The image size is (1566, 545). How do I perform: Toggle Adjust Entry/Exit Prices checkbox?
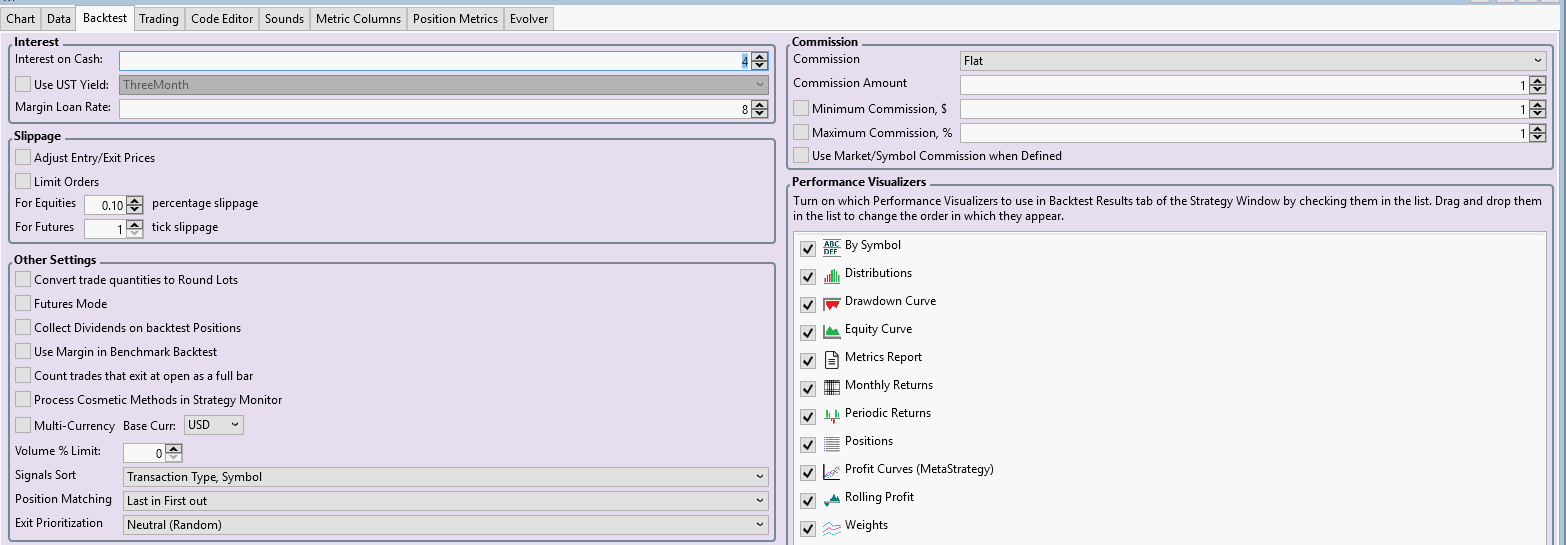(23, 158)
